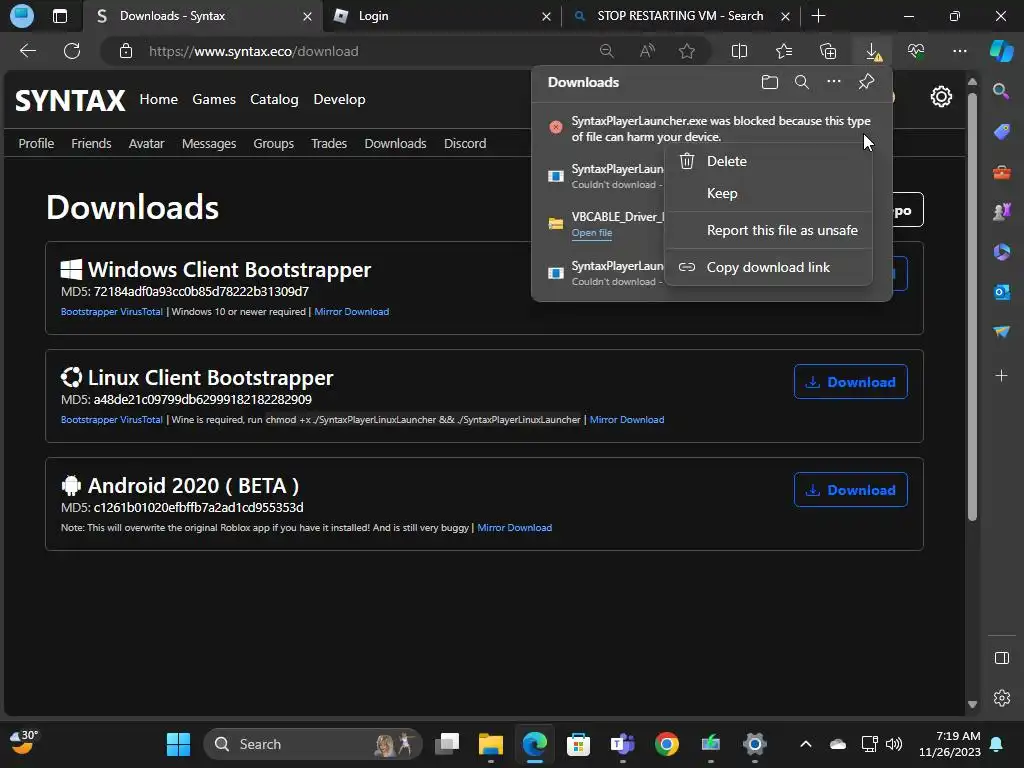Download the Android 2020 BETA client
This screenshot has height=768, width=1024.
point(850,490)
